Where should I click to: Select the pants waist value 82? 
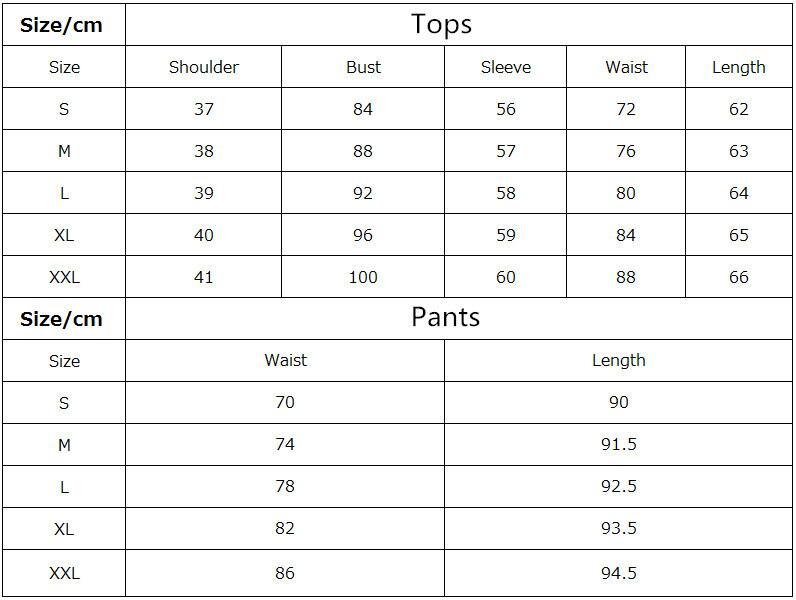click(x=285, y=528)
